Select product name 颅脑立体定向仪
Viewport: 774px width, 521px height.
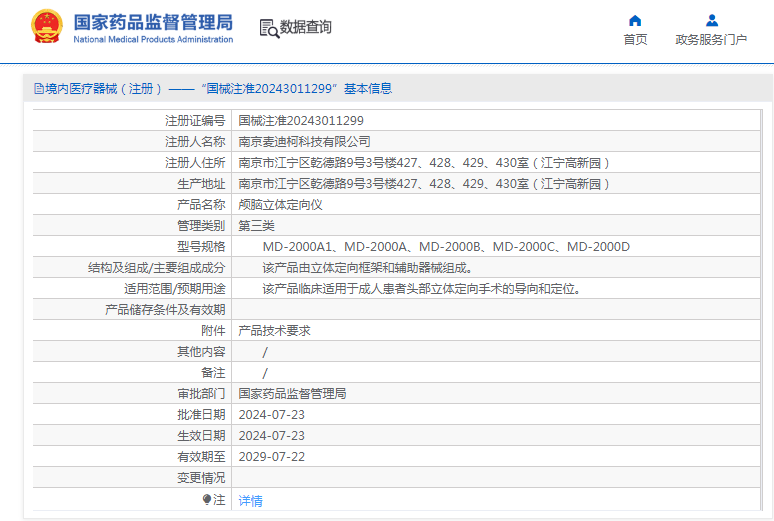(x=280, y=205)
